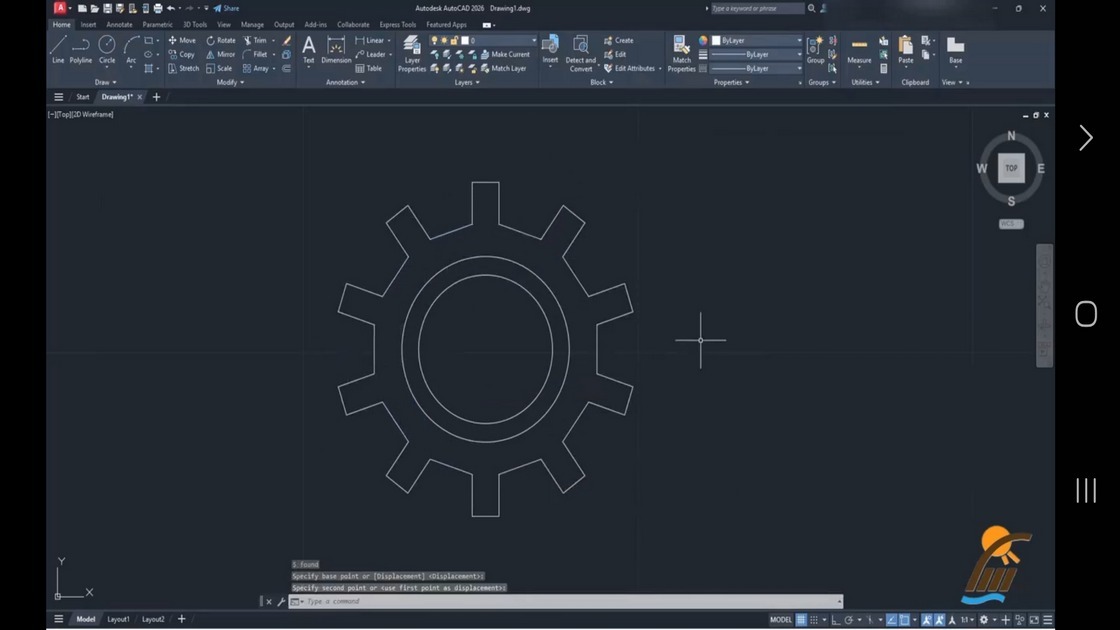Select the Measure utility
This screenshot has width=1120, height=630.
[859, 51]
